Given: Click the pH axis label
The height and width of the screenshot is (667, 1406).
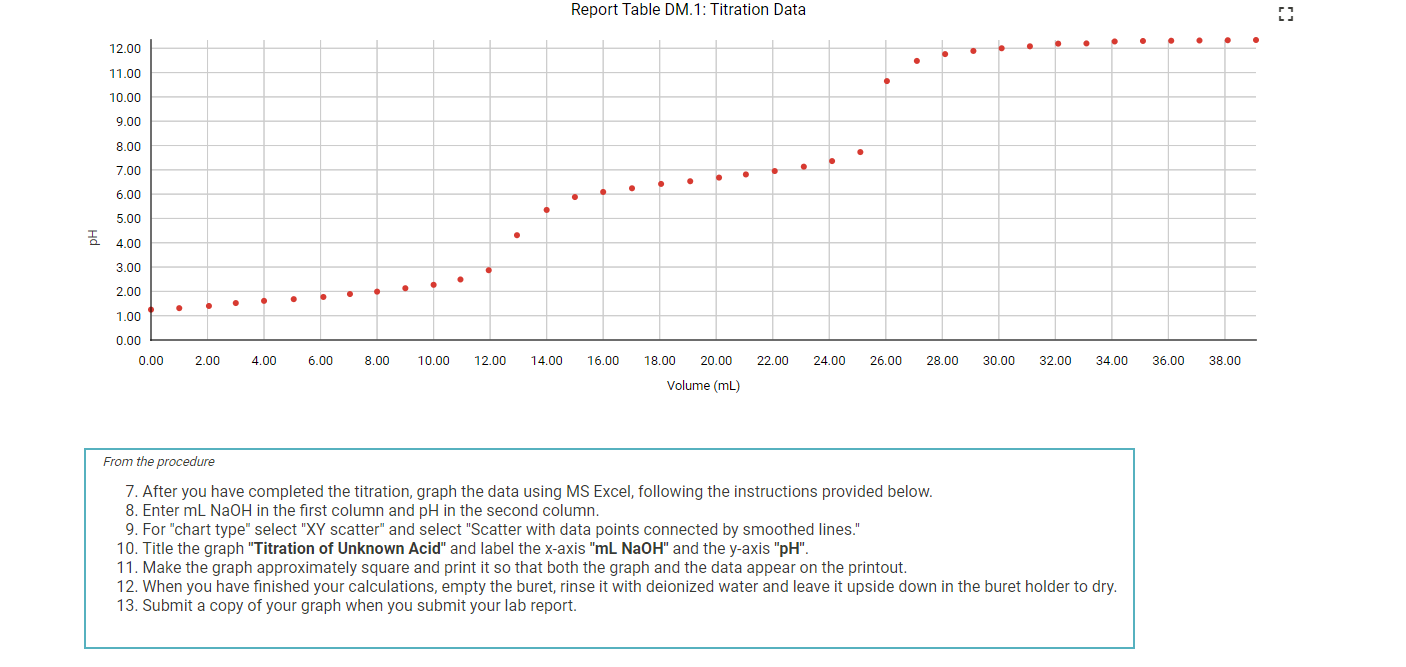Looking at the screenshot, I should coord(93,236).
